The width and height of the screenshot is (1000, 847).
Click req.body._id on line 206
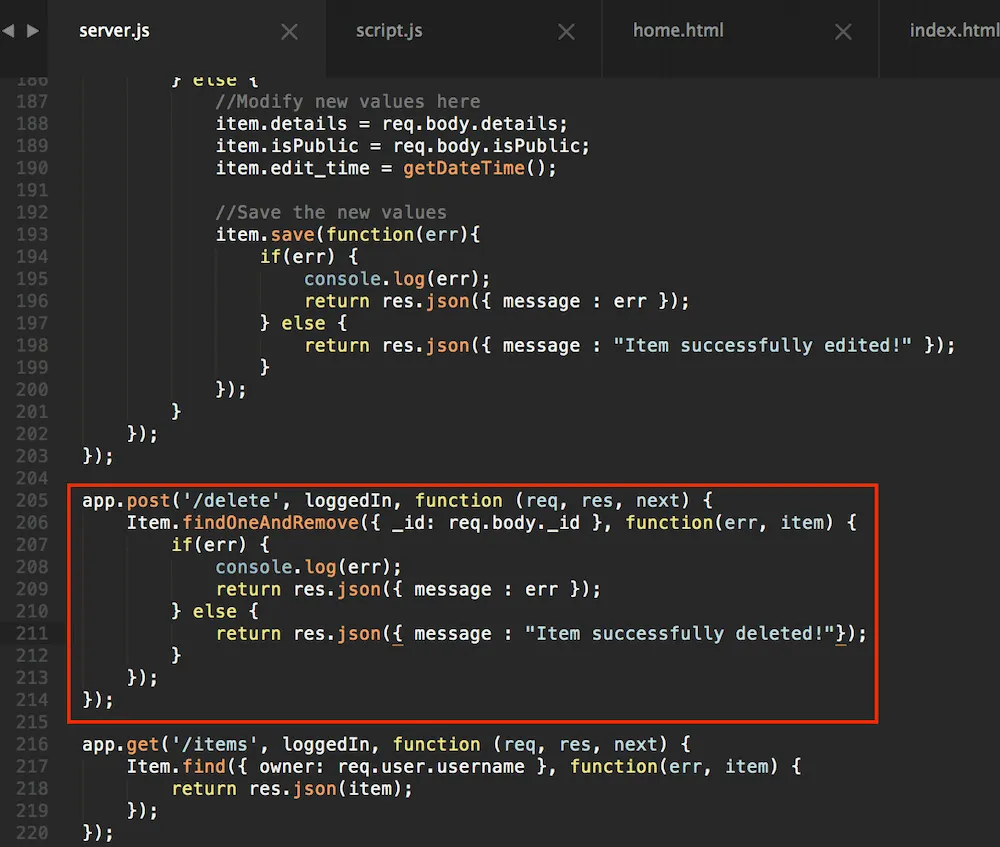(x=514, y=523)
